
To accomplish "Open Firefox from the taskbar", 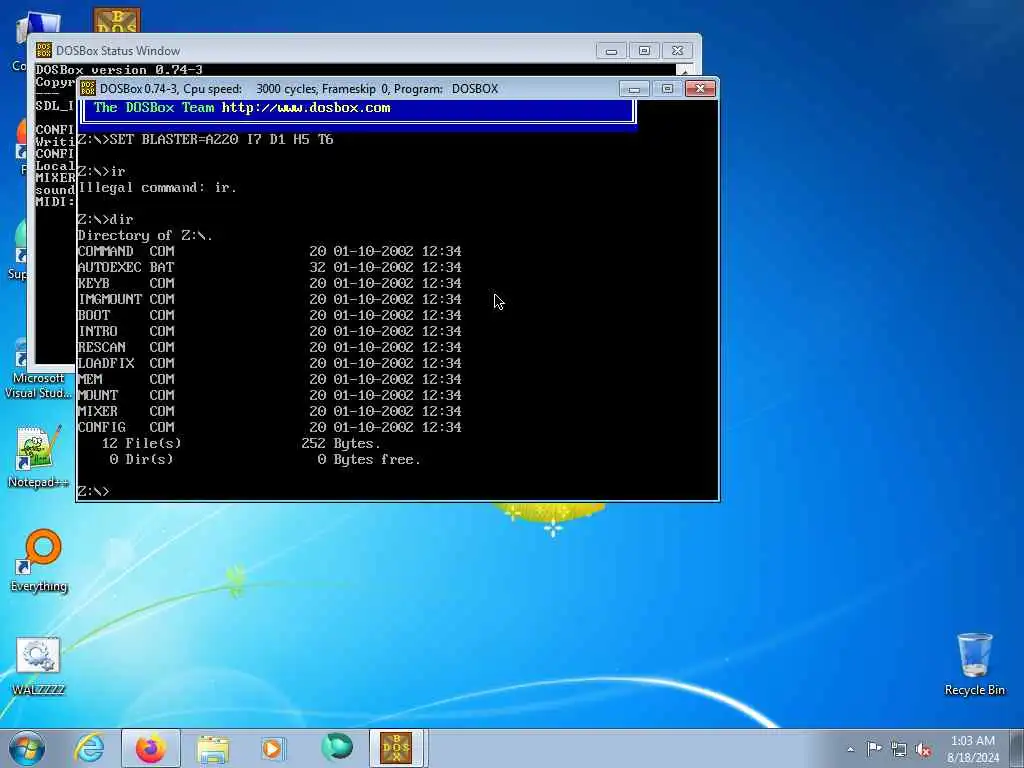I will point(150,748).
